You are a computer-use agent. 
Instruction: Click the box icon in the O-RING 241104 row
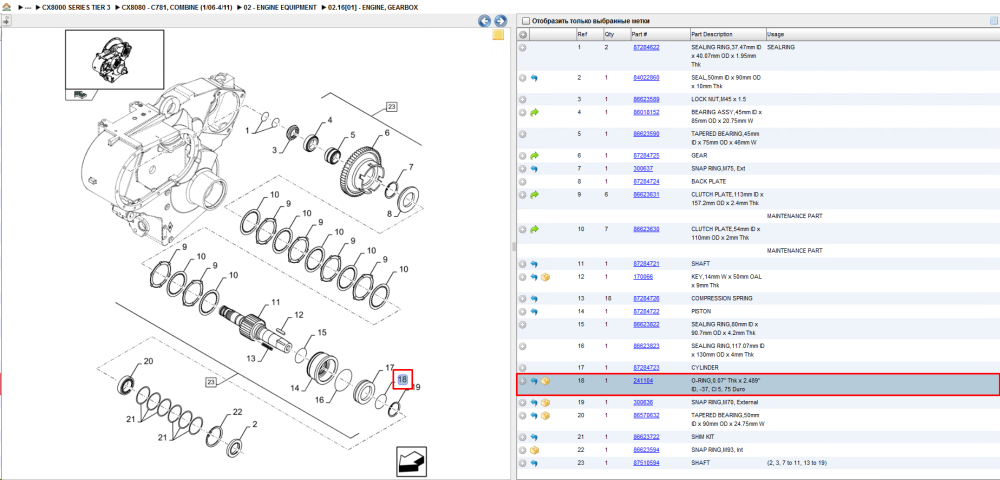pos(545,381)
